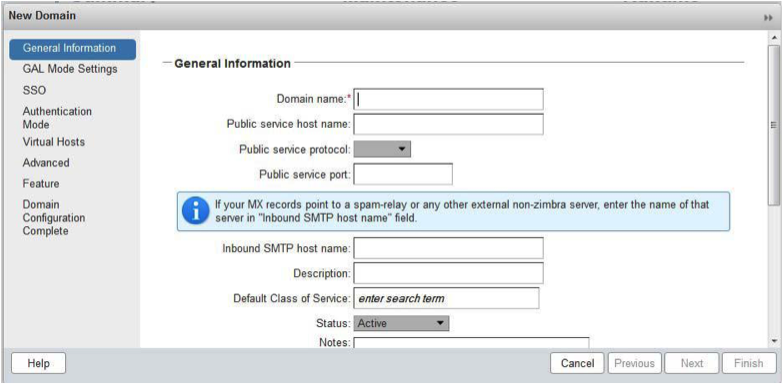Focus the Domain name field
Viewport: 782px width, 384px height.
(x=448, y=99)
